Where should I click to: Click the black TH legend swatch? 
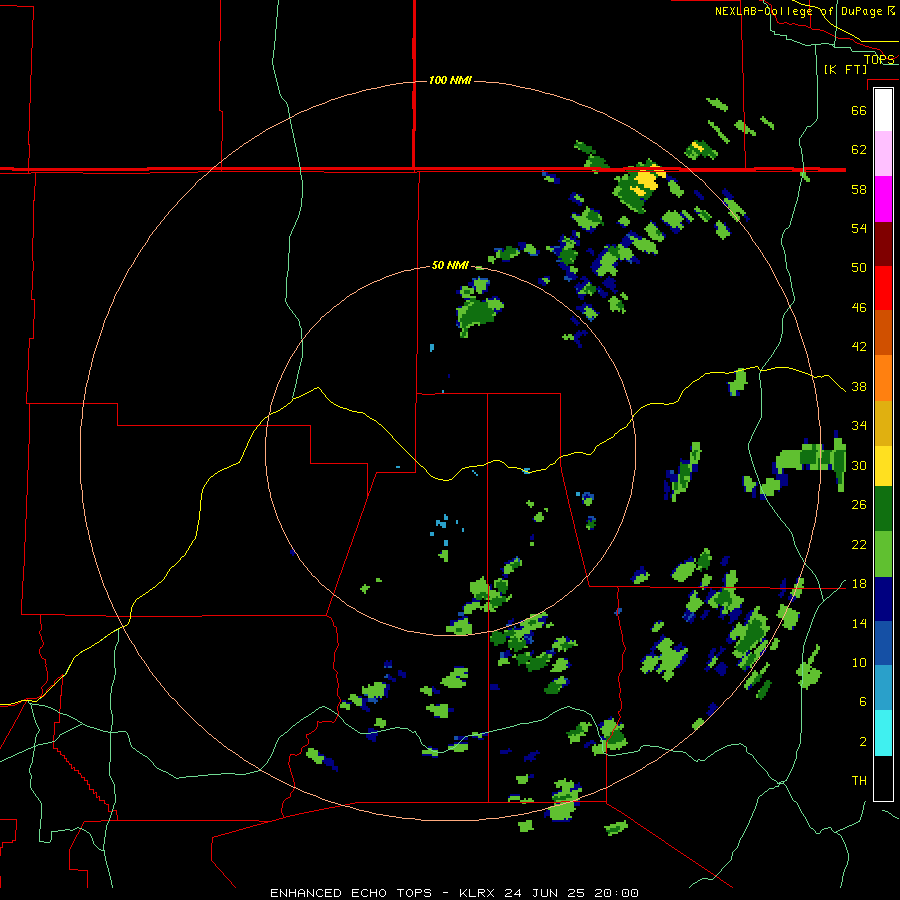[x=883, y=777]
